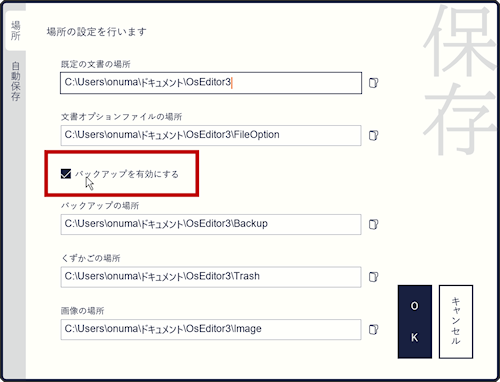This screenshot has height=382, width=500.
Task: Select the 場所 side tab
Action: click(x=16, y=30)
